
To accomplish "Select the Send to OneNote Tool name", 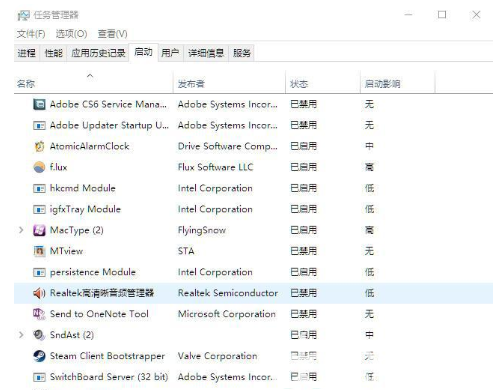I will tap(99, 314).
